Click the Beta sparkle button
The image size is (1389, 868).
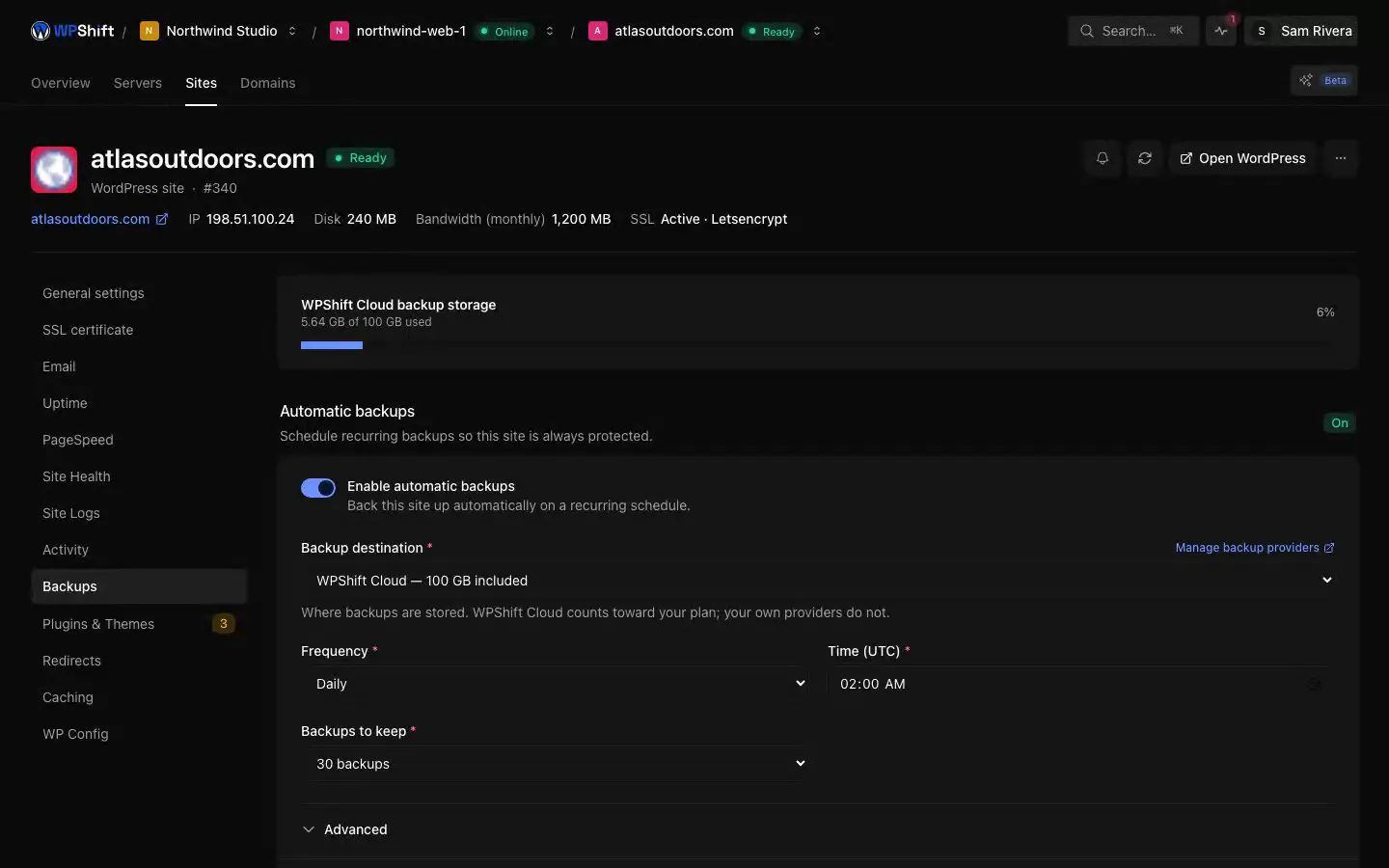click(1323, 80)
